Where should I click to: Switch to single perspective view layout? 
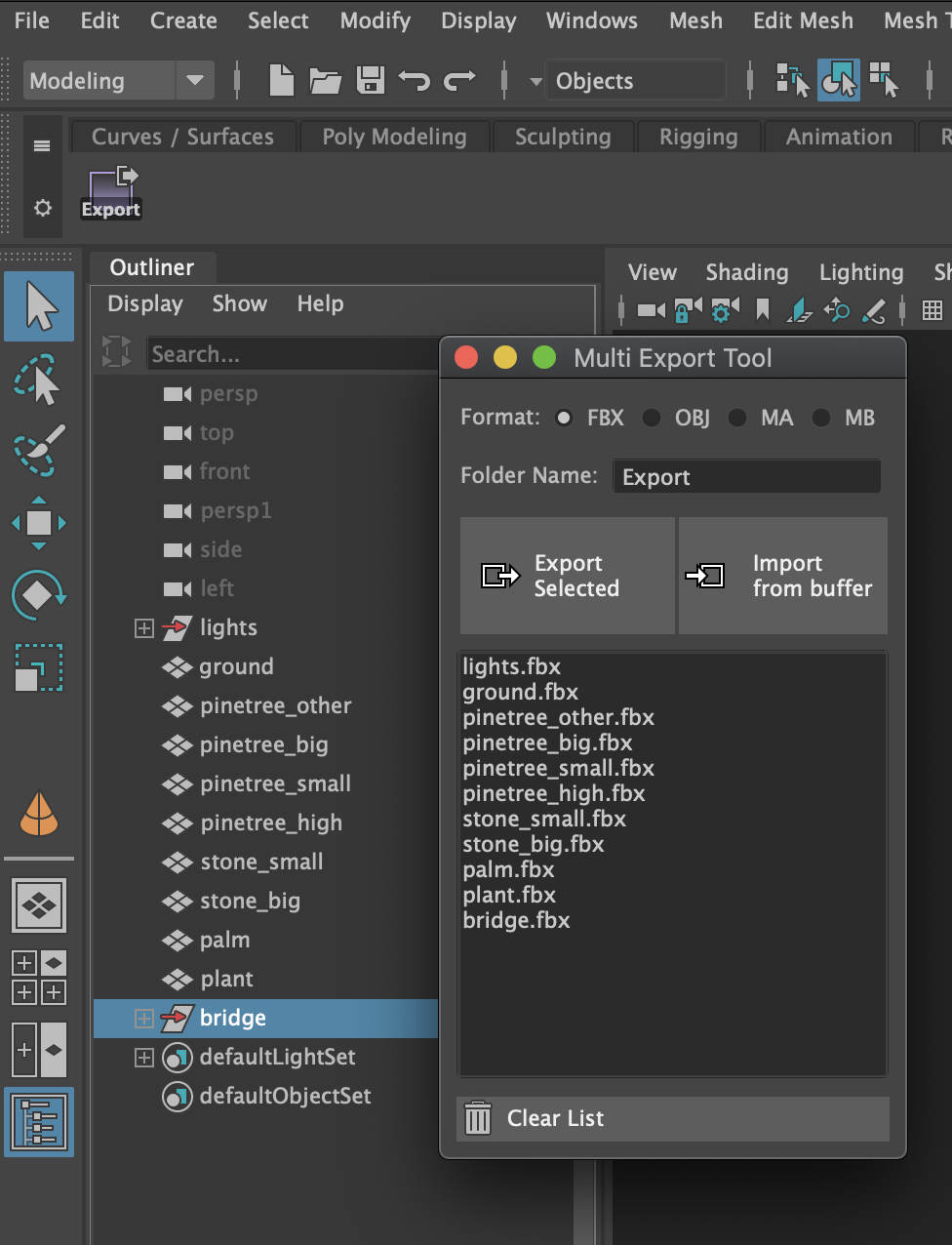[x=39, y=905]
